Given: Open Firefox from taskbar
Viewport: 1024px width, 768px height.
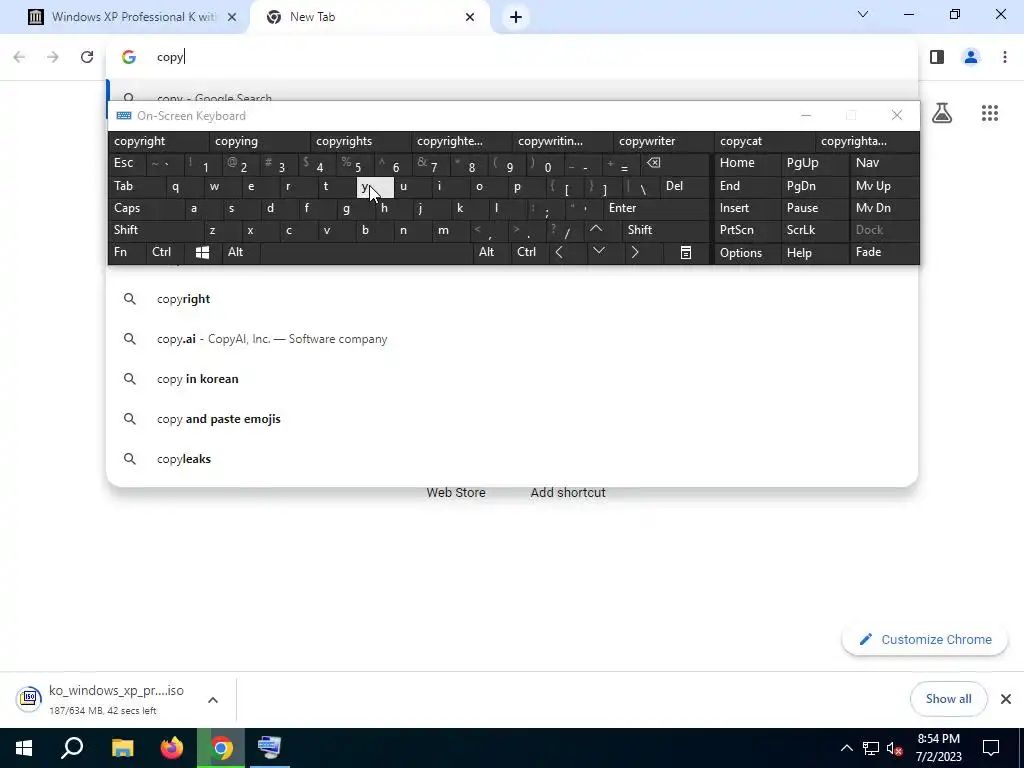Looking at the screenshot, I should click(x=172, y=748).
